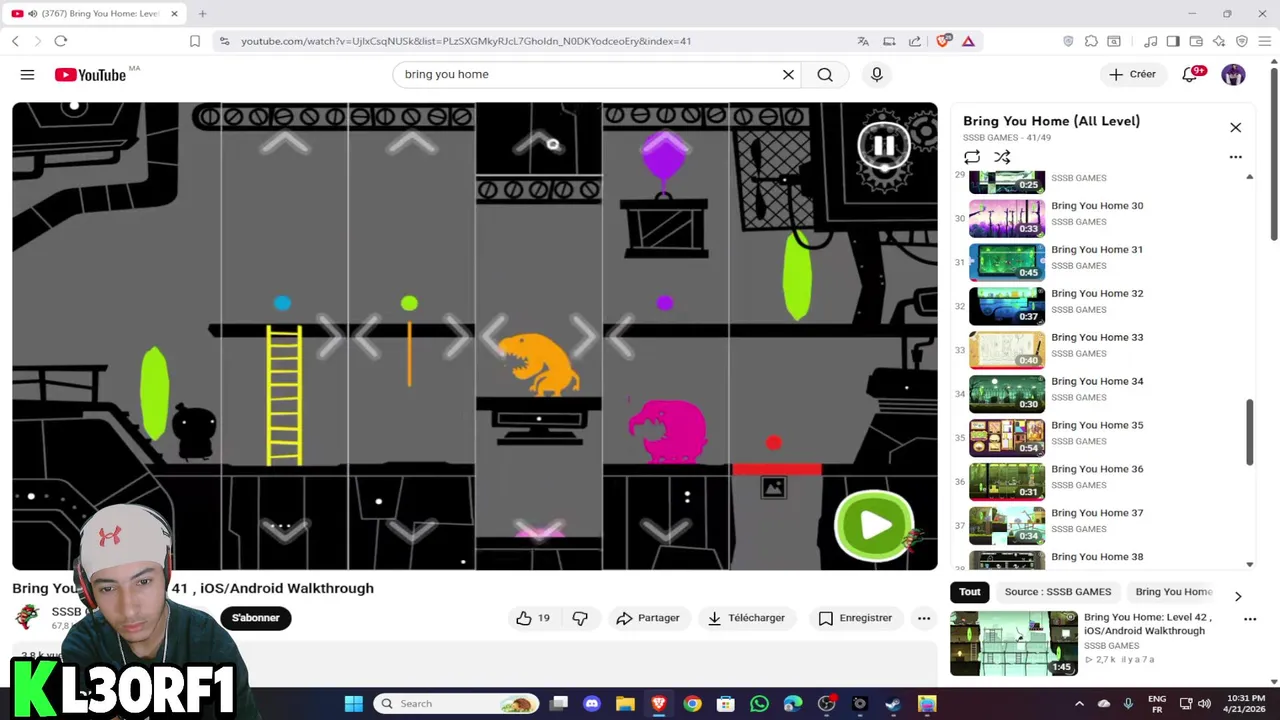Screen dimensions: 1280x720
Task: Clear the search box text
Action: [788, 75]
